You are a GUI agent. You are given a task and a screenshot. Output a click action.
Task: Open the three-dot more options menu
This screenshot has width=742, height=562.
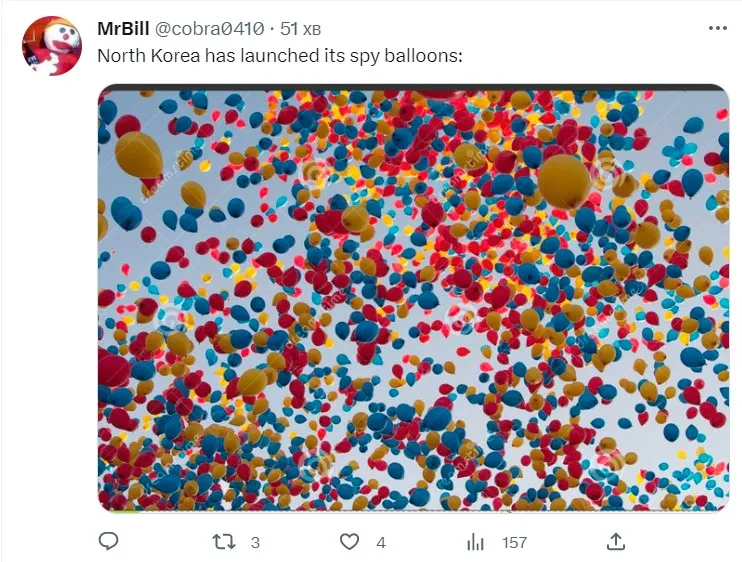coord(717,28)
